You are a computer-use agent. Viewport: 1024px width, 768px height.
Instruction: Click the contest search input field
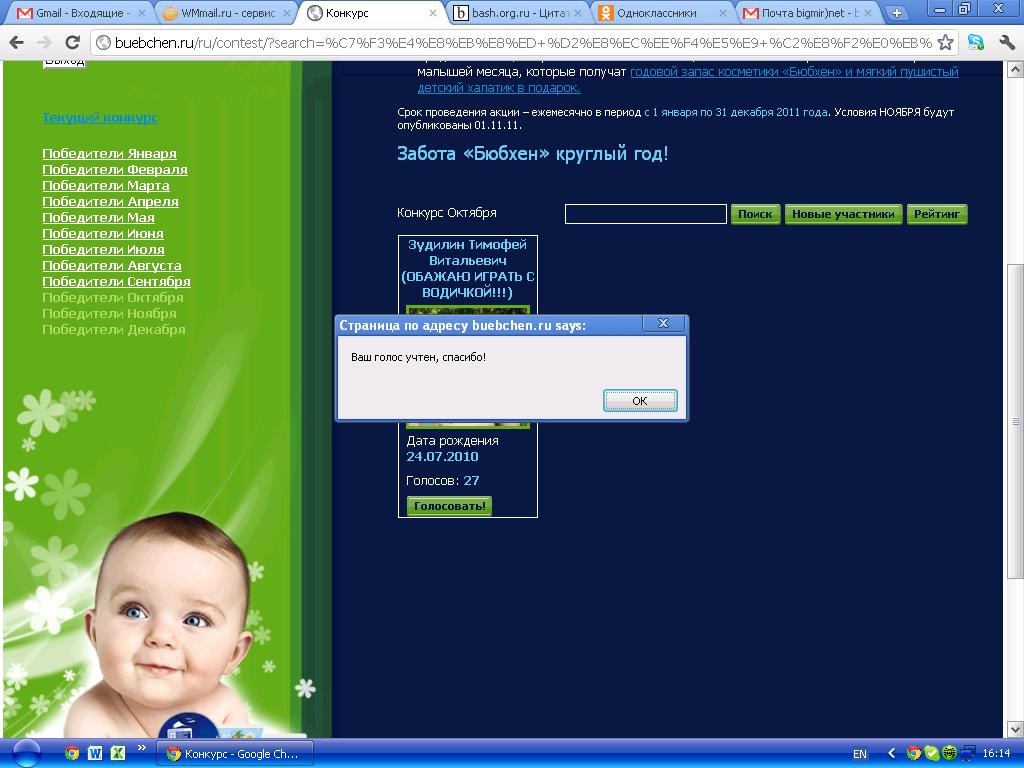click(x=645, y=214)
